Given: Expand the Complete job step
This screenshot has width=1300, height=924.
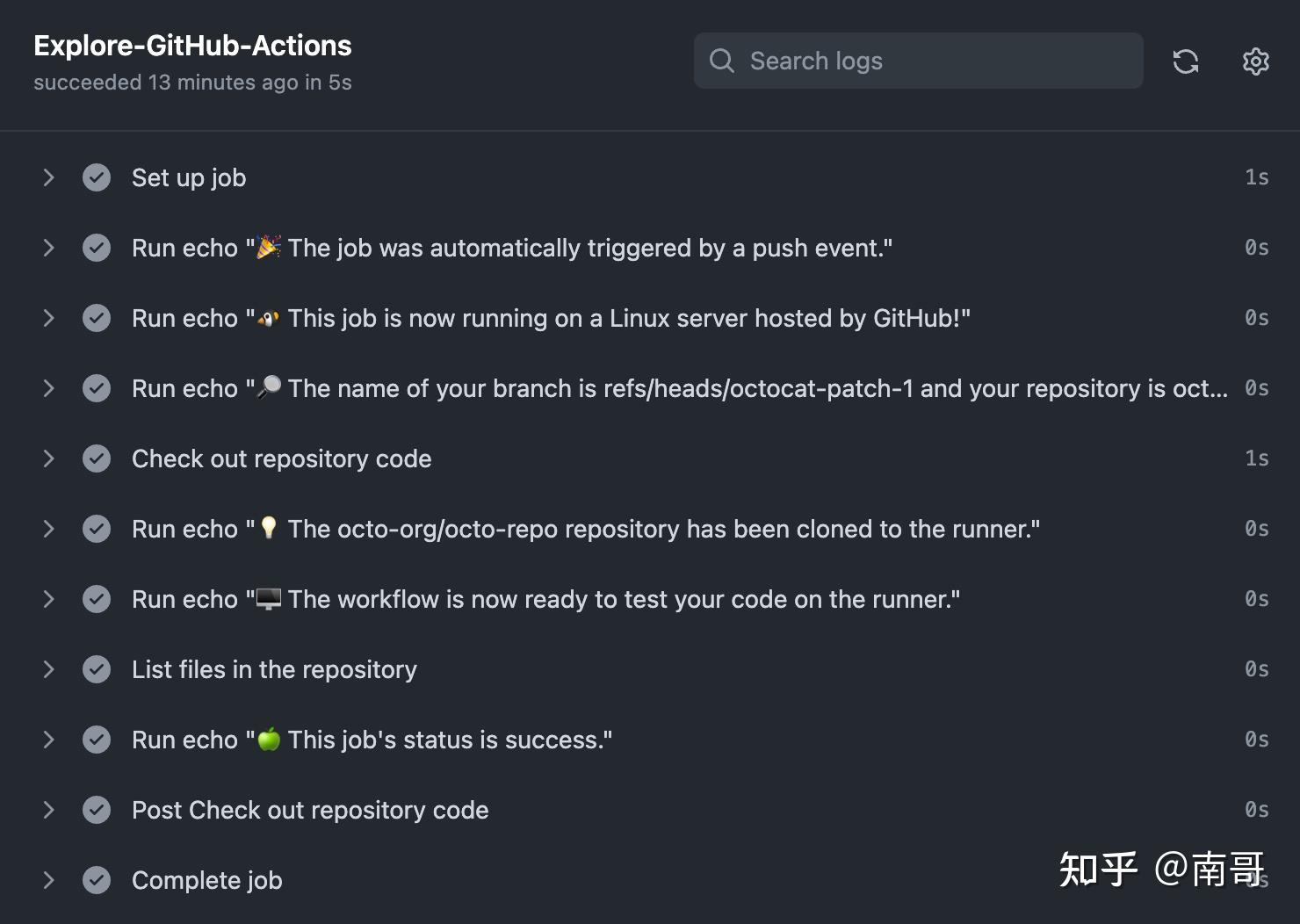Looking at the screenshot, I should pyautogui.click(x=48, y=880).
